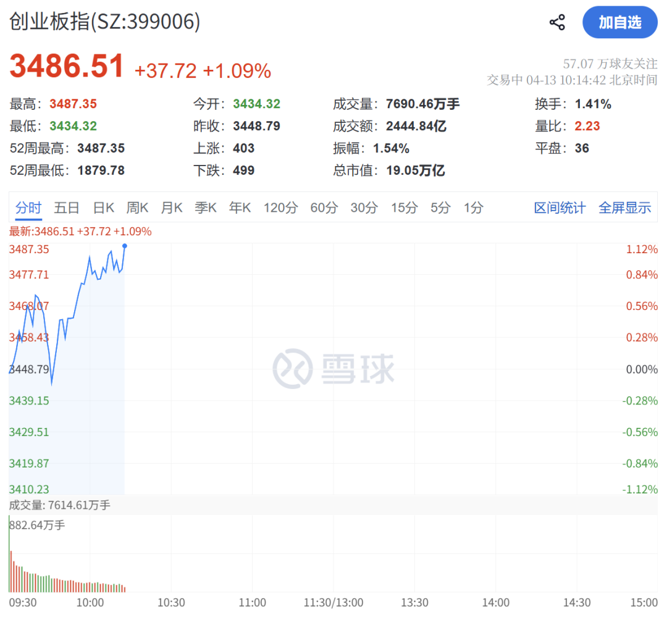Select the 五日 chart tab

67,208
